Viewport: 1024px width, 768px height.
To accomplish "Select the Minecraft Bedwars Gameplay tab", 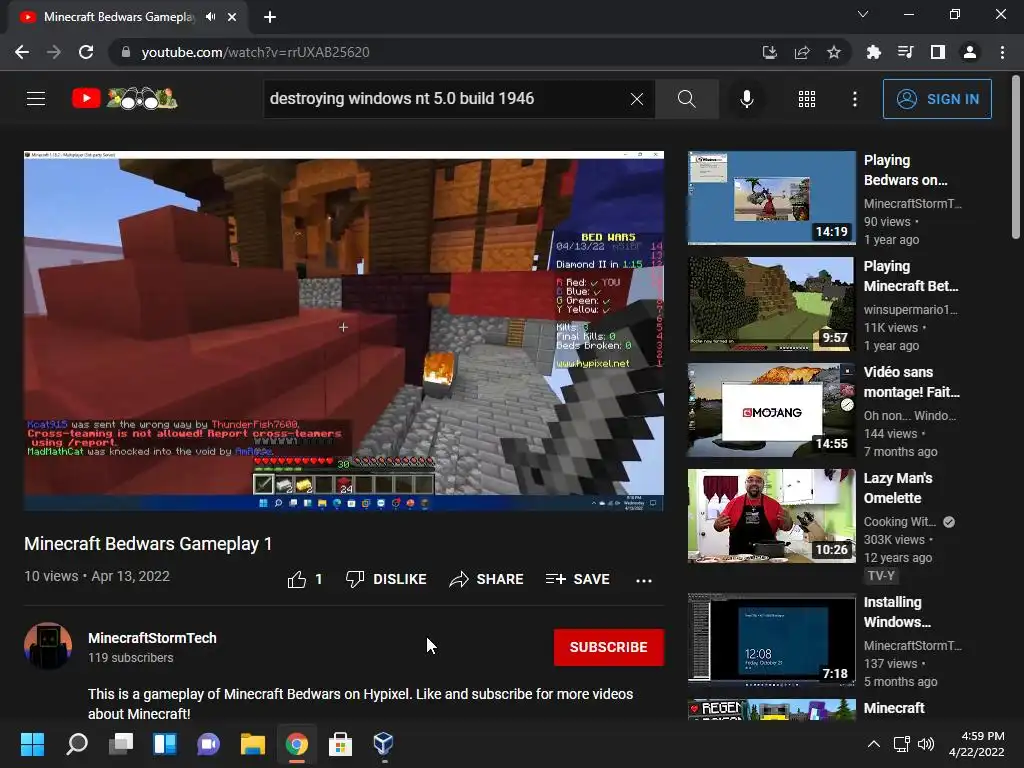I will click(x=128, y=18).
